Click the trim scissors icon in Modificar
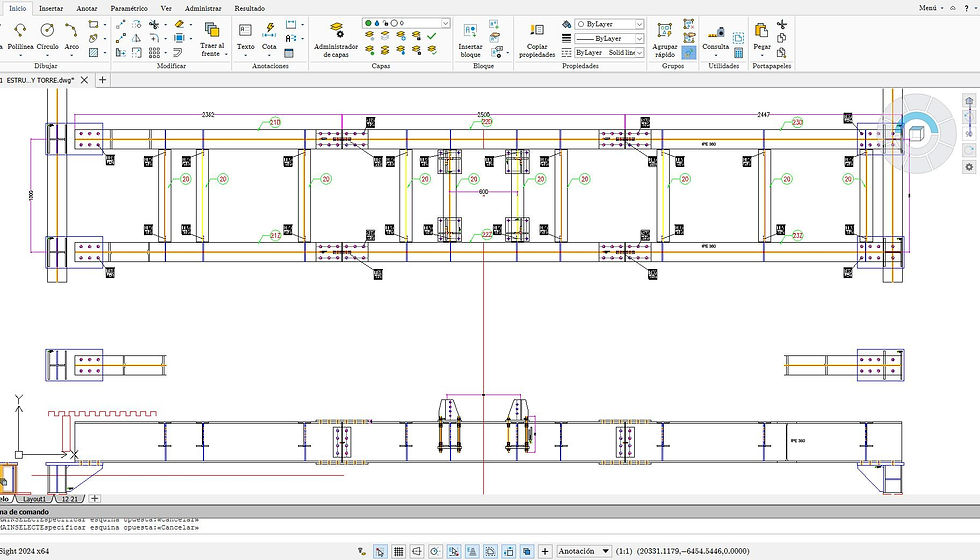 [x=154, y=24]
